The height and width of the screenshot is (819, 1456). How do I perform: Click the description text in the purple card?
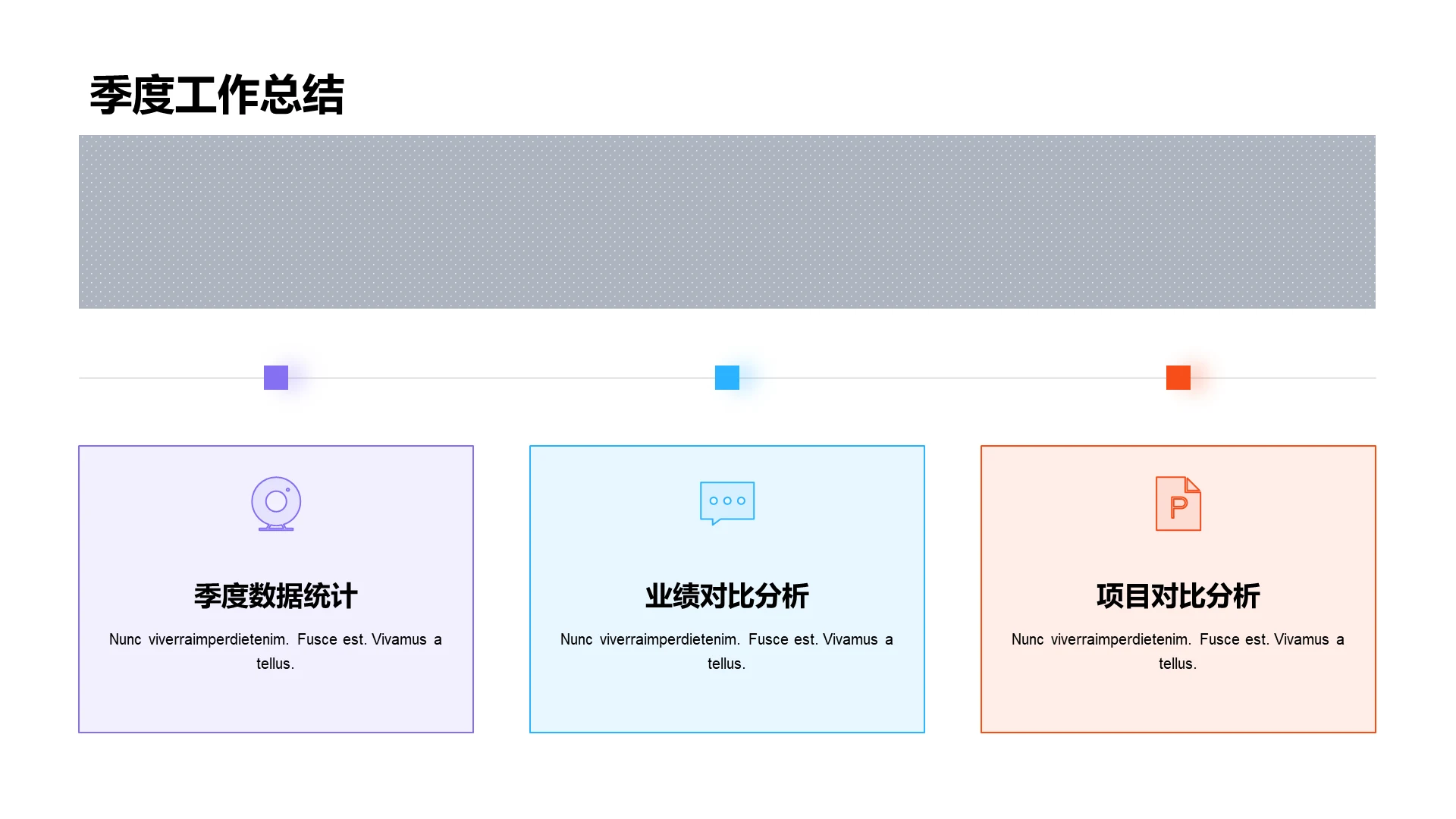tap(276, 651)
